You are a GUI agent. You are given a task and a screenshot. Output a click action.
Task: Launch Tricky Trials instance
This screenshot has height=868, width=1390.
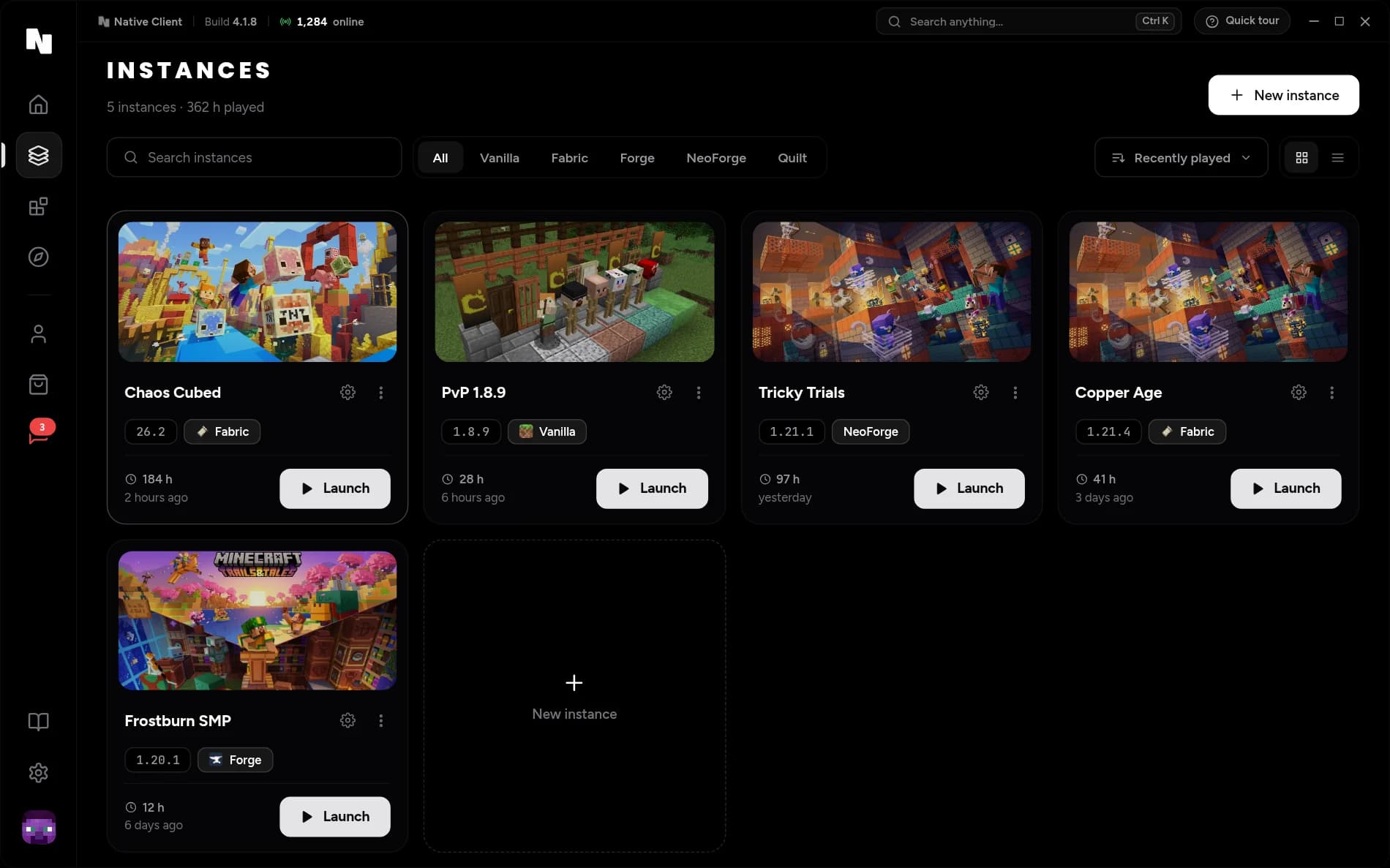[969, 488]
